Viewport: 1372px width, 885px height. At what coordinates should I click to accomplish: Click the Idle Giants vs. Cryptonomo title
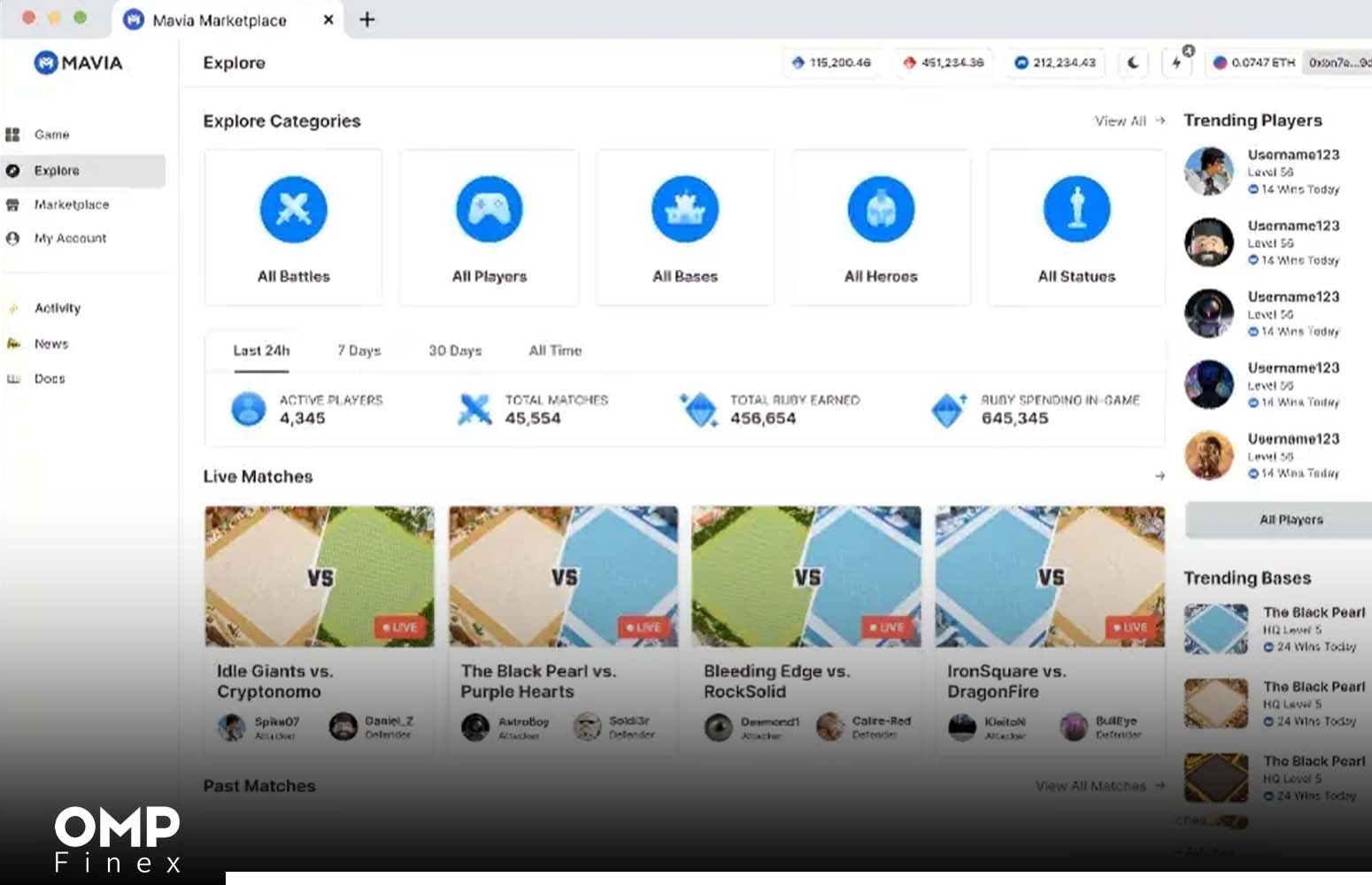tap(275, 681)
